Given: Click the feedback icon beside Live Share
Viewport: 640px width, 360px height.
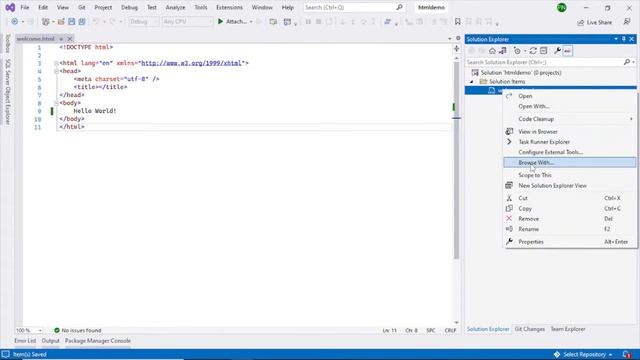Looking at the screenshot, I should (x=627, y=22).
